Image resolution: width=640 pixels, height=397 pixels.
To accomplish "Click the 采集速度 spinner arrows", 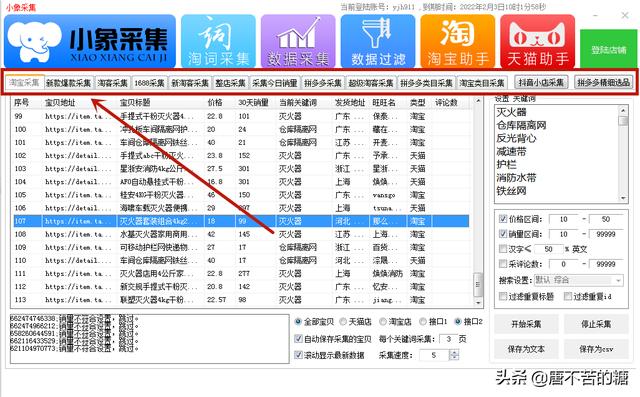I will pyautogui.click(x=454, y=355).
